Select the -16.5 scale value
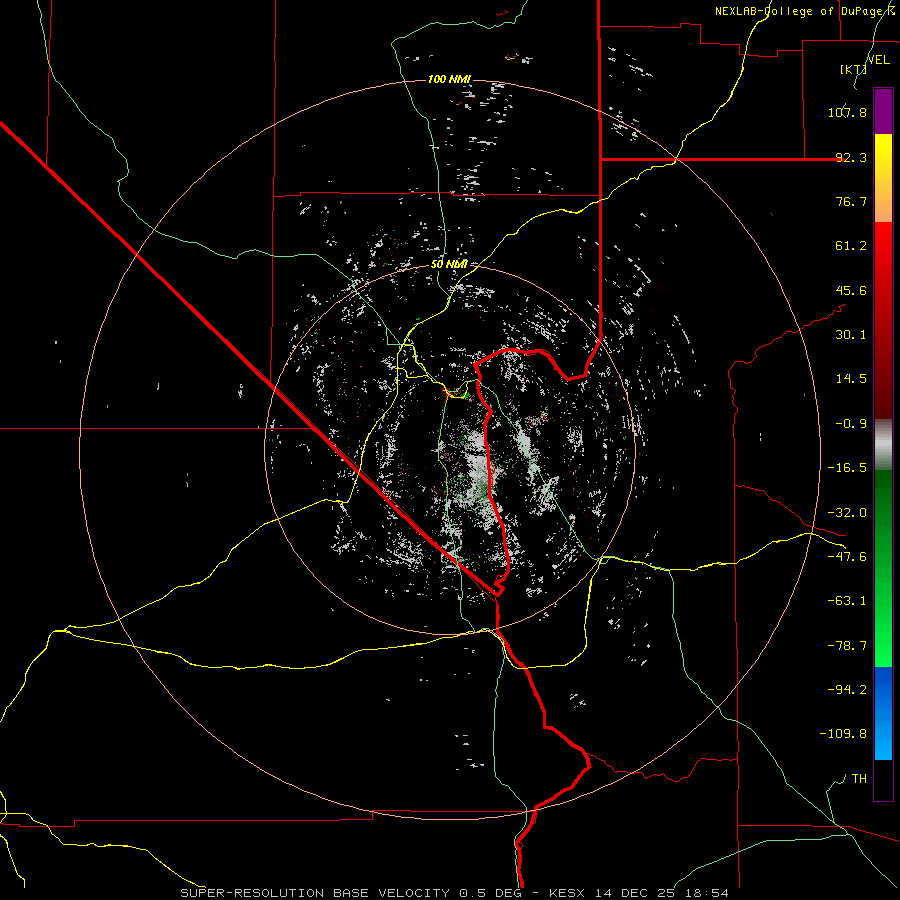 (847, 468)
